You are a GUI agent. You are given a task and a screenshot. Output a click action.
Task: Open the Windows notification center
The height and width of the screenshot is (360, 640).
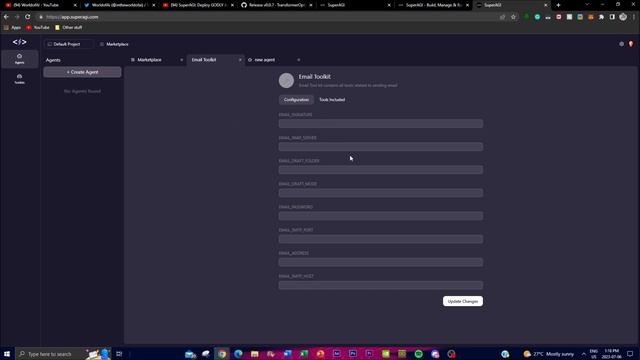tap(630, 354)
